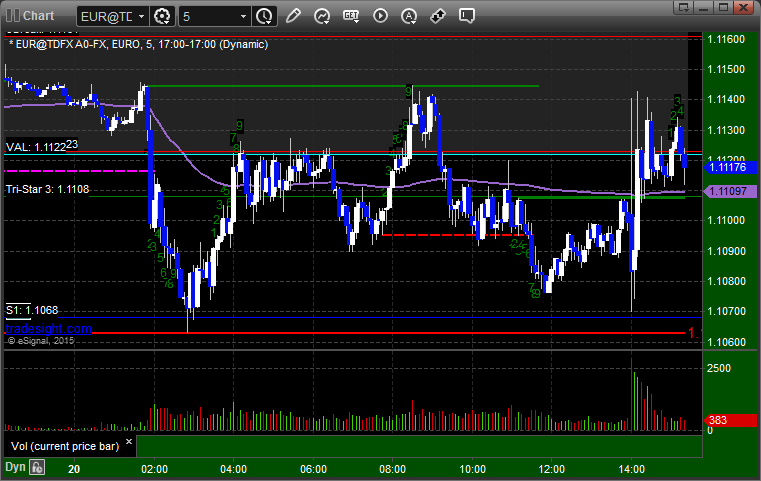
Task: Toggle the time scale lock icon
Action: point(37,467)
